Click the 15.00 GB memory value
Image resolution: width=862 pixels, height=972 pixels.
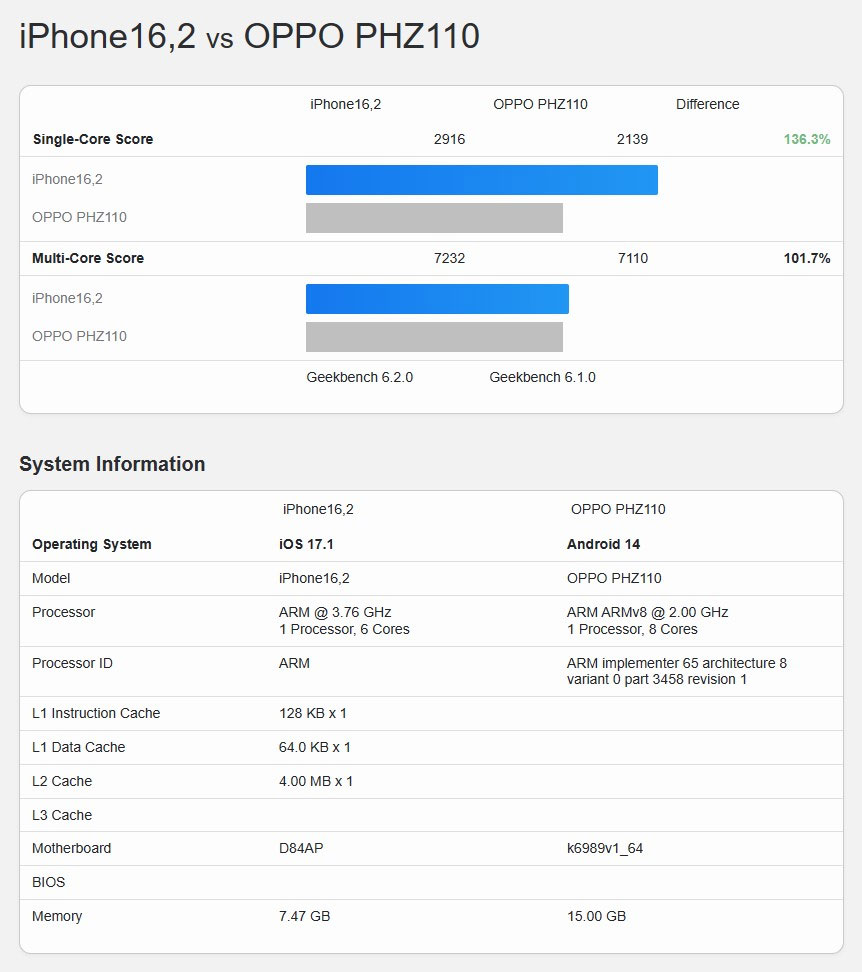click(596, 916)
